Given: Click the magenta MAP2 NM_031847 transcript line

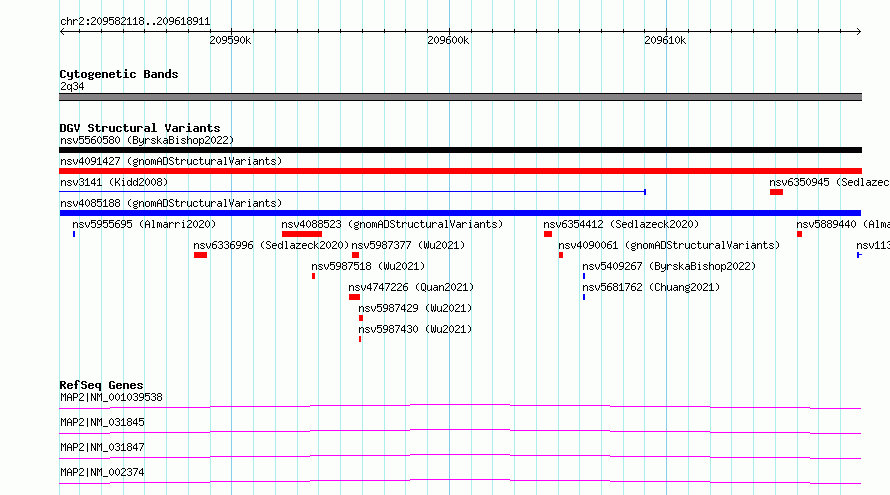Looking at the screenshot, I should pyautogui.click(x=460, y=456).
